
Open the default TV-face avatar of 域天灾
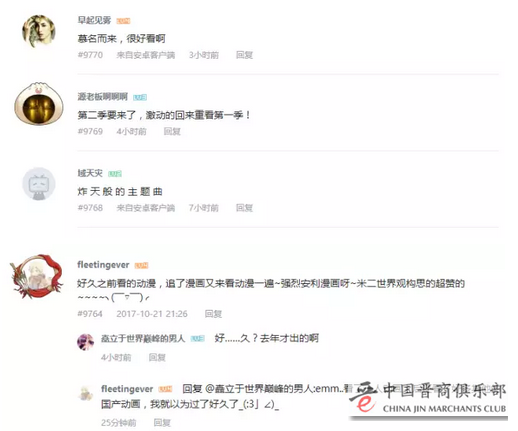pyautogui.click(x=39, y=184)
